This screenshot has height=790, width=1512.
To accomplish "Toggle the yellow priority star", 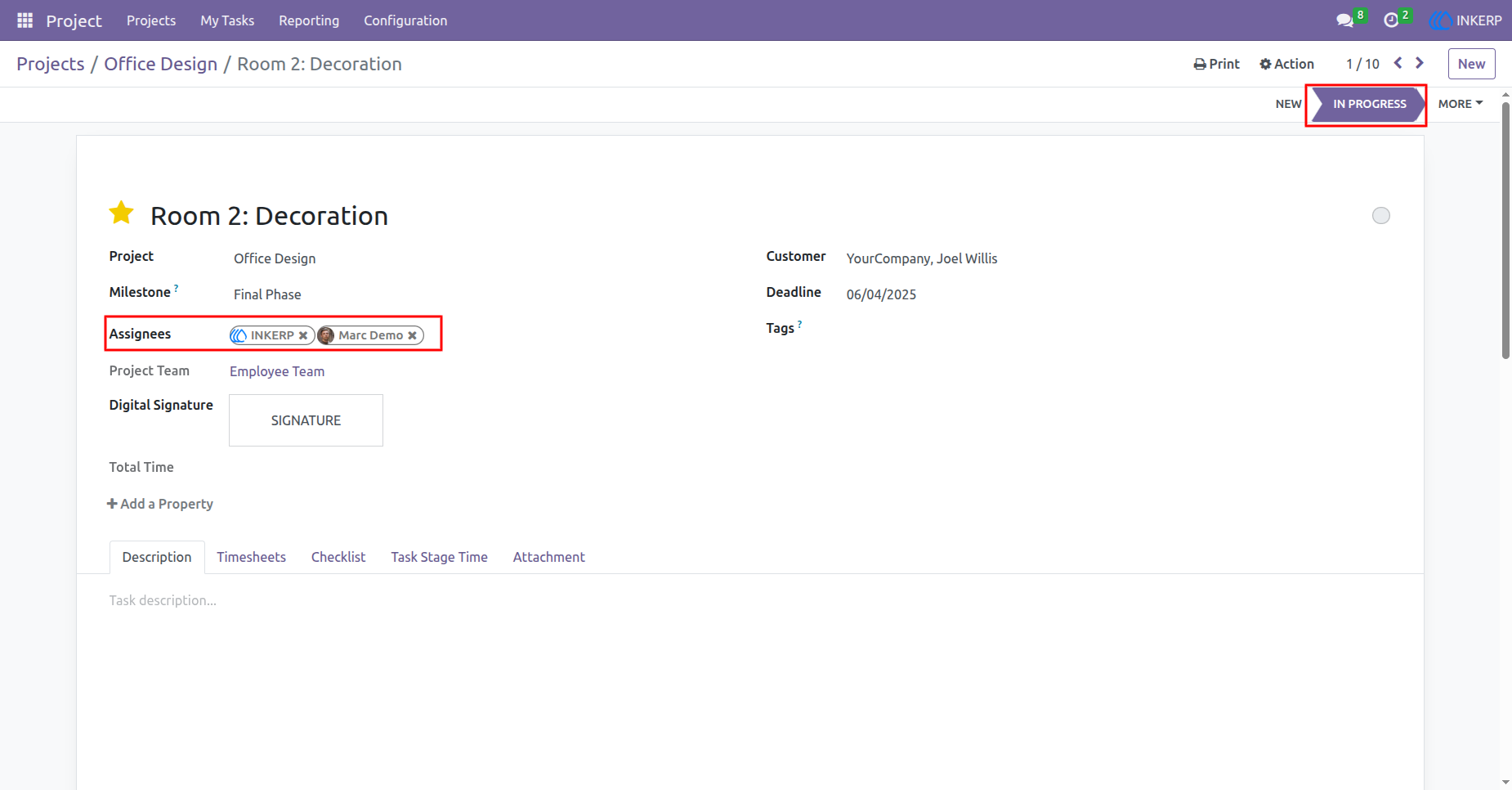I will pos(122,213).
